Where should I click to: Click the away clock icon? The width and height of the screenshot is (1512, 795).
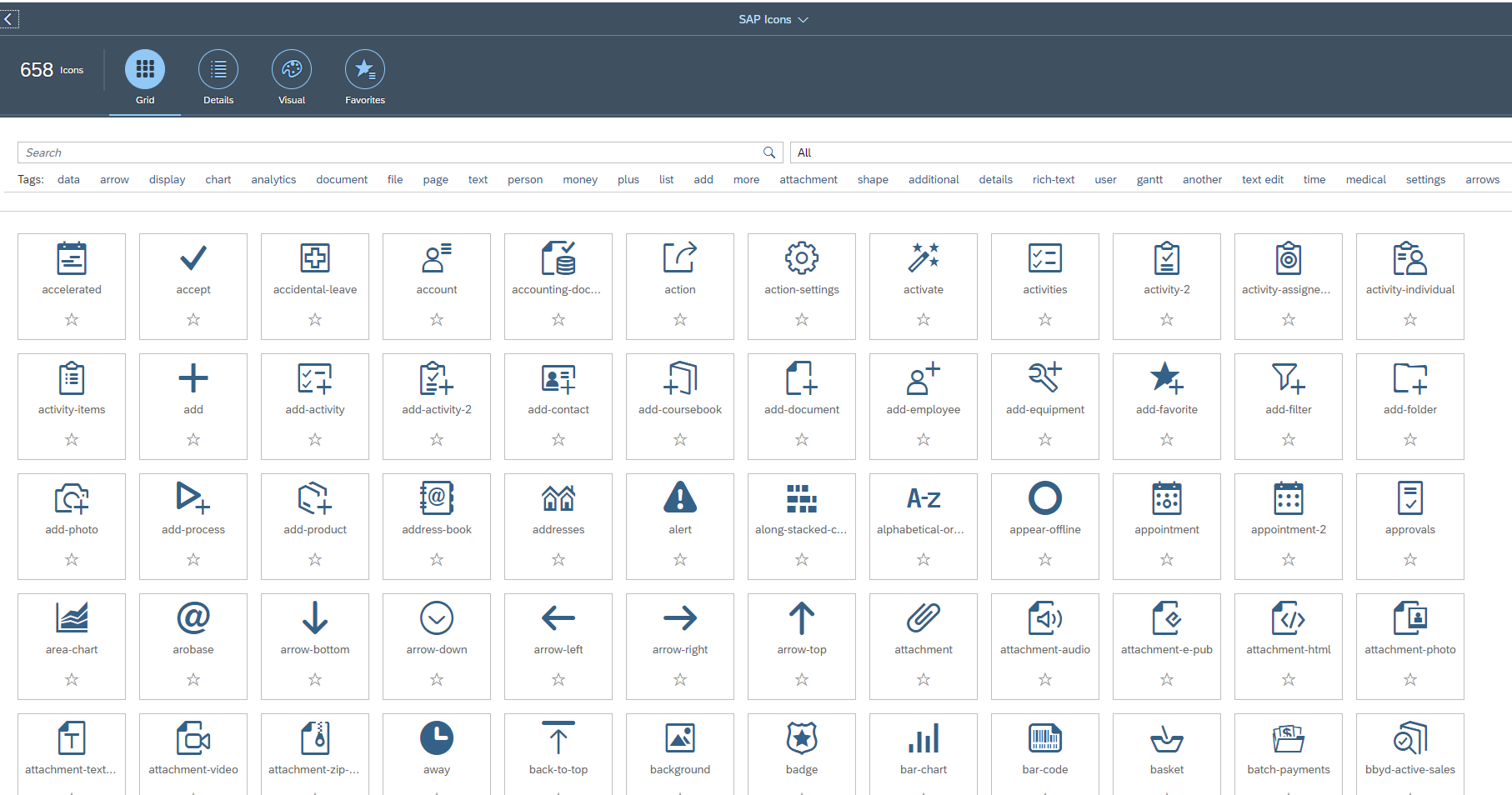436,738
